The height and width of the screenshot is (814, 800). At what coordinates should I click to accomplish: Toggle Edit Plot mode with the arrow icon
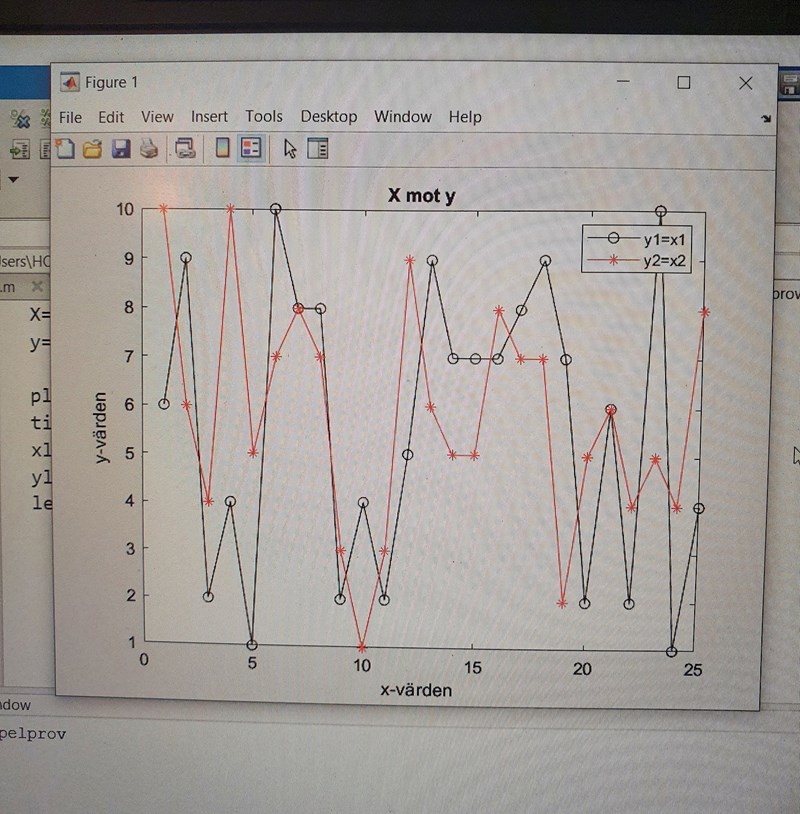(289, 148)
